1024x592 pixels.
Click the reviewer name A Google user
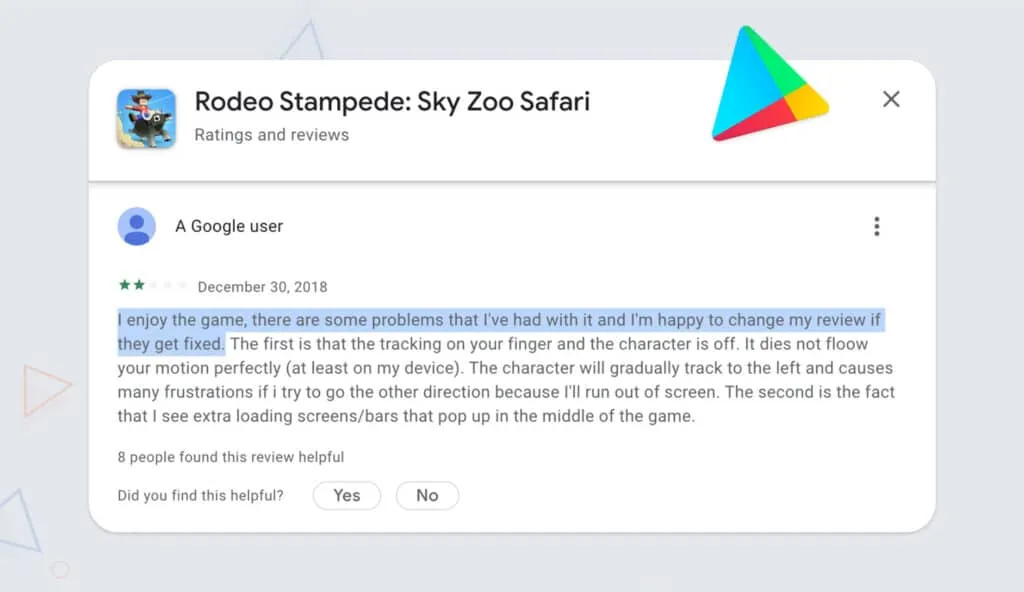click(229, 226)
